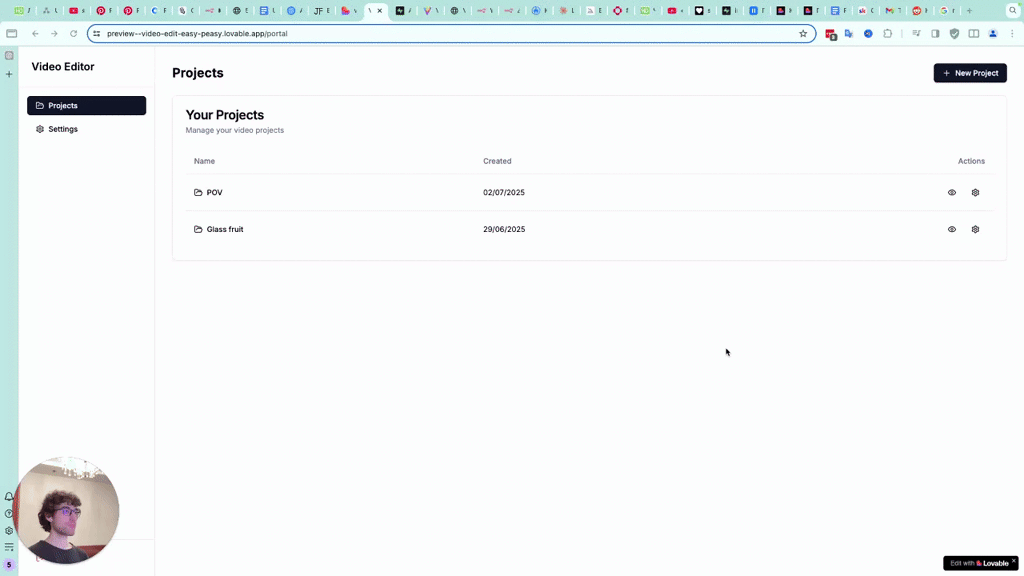Open the three-dot browser menu

click(1012, 33)
